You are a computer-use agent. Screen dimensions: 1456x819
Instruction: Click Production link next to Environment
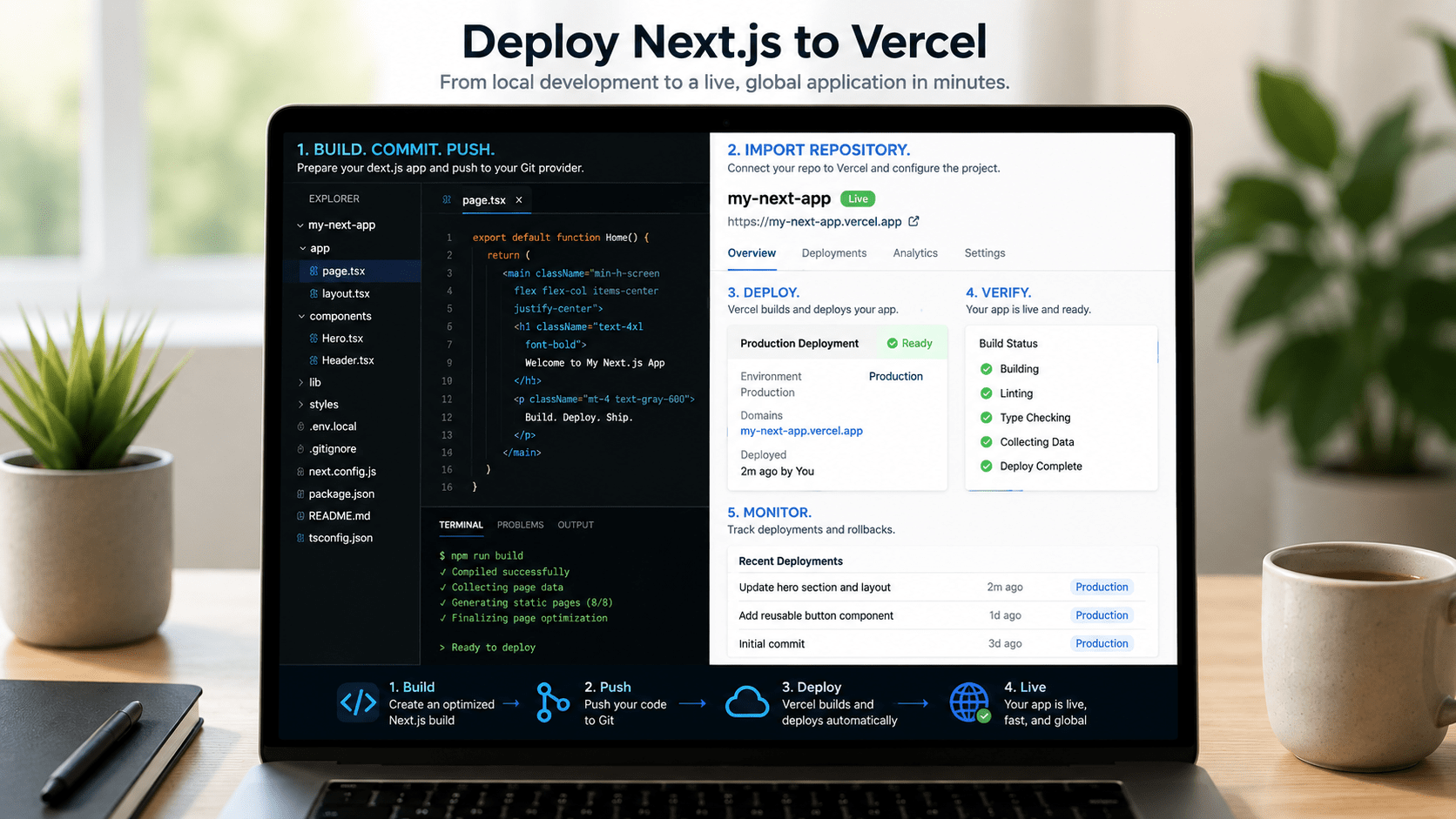895,377
